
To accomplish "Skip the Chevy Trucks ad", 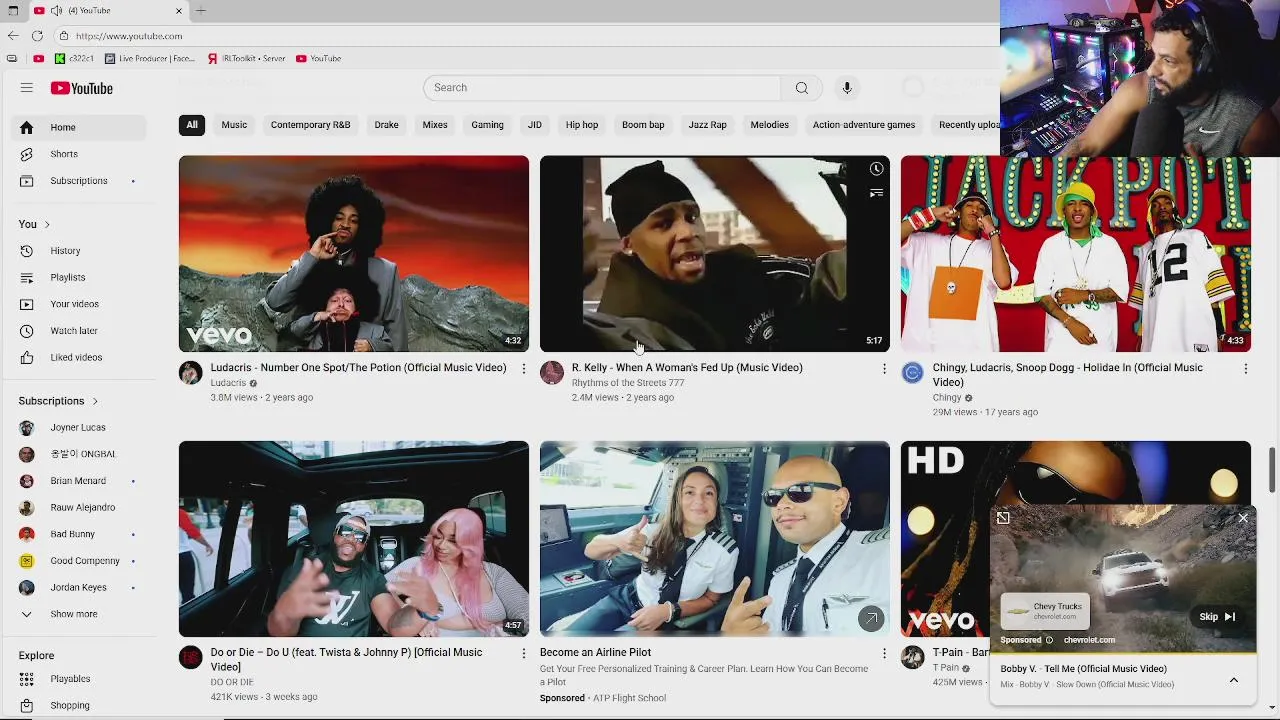I will point(1218,617).
